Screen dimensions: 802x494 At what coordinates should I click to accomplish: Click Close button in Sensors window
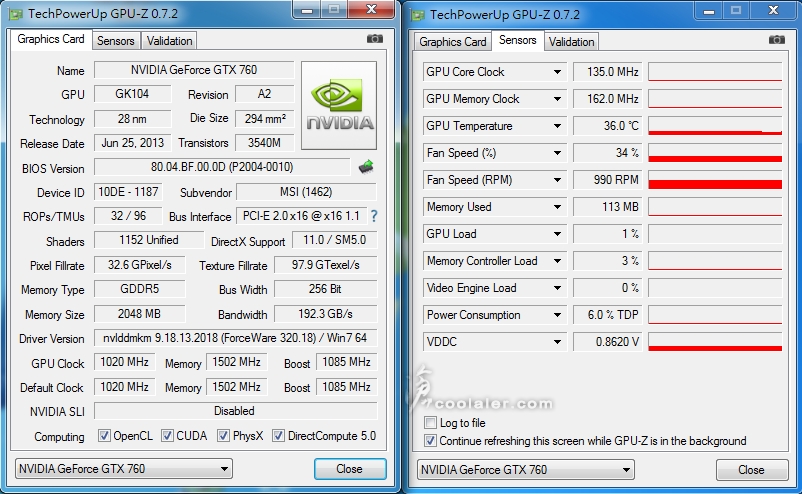751,470
